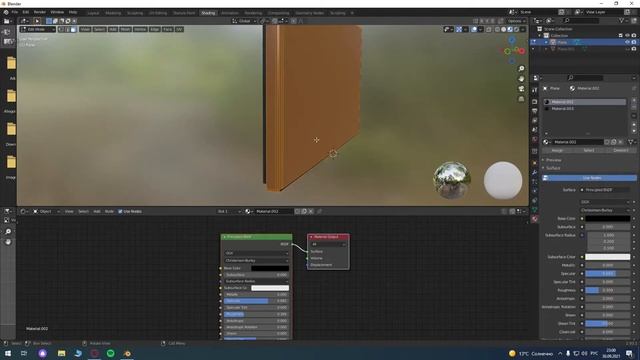
Task: Adjust the Roughness slider in properties panel
Action: (x=608, y=290)
